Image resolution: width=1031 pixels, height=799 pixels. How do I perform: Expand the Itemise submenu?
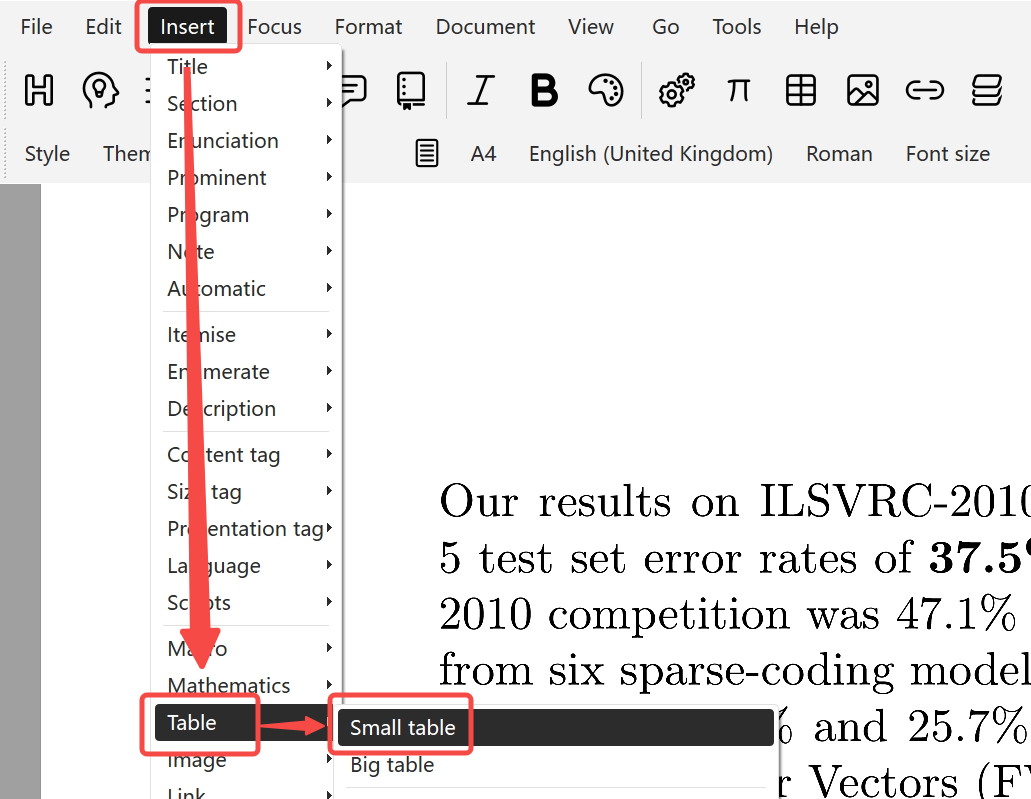(x=247, y=334)
